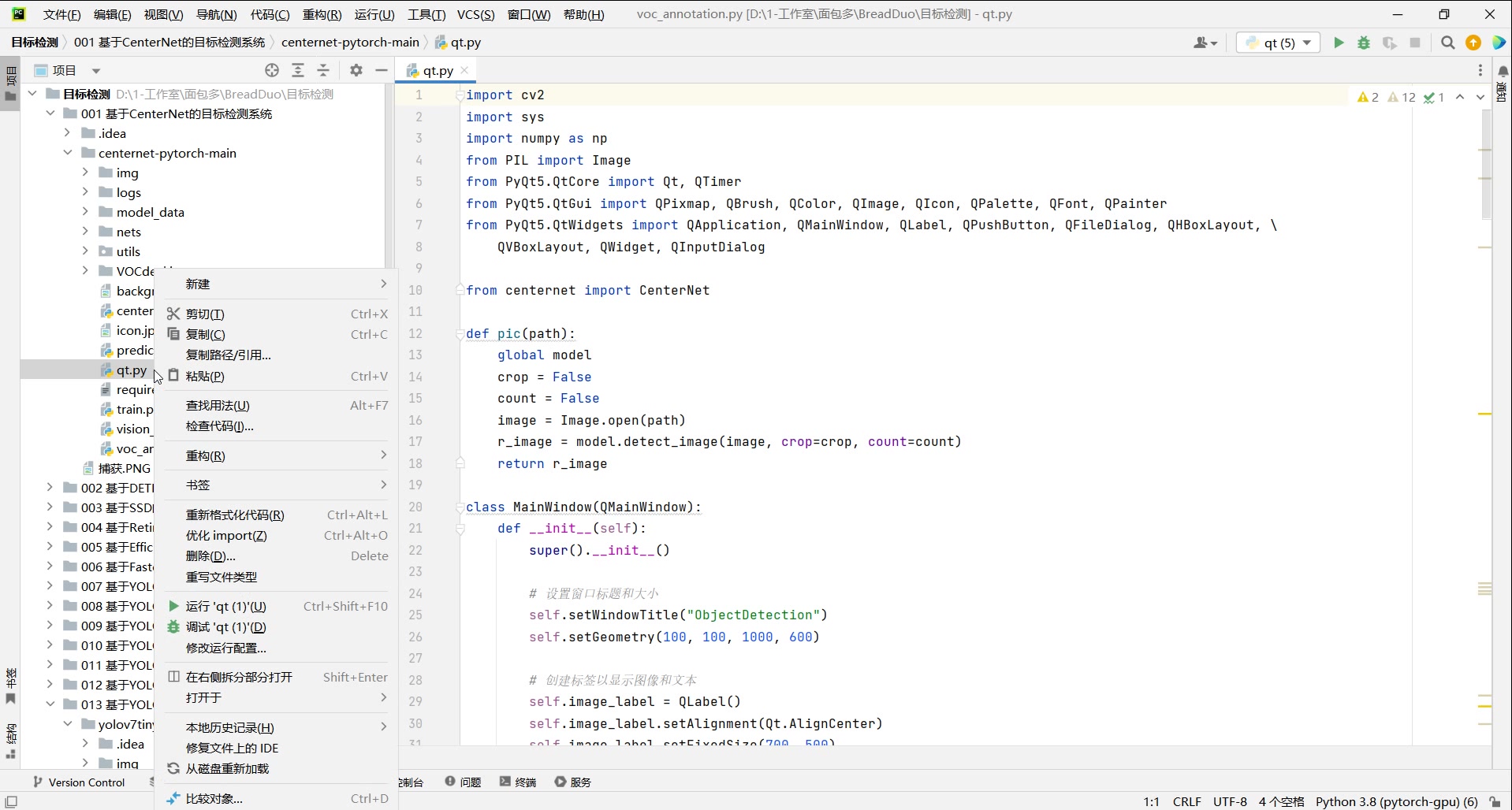1512x810 pixels.
Task: Expand the model_data folder
Action: [x=85, y=212]
